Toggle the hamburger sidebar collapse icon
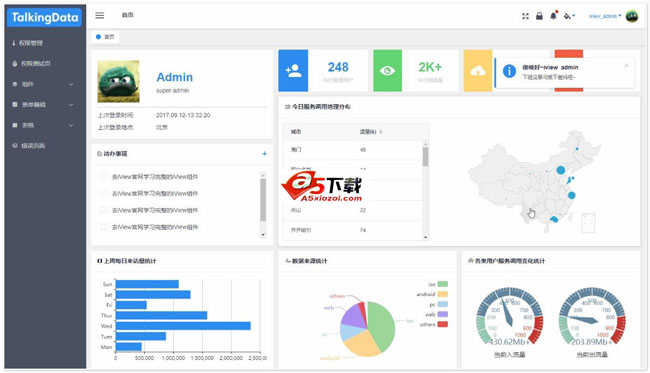The height and width of the screenshot is (373, 650). pyautogui.click(x=99, y=15)
